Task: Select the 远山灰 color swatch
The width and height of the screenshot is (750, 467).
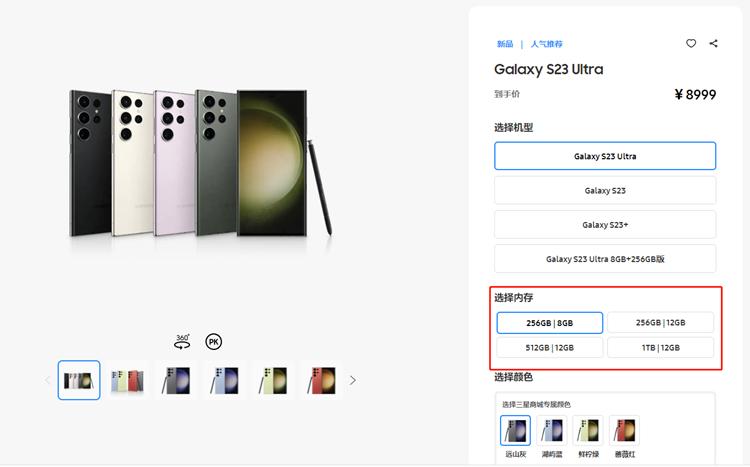Action: point(515,431)
